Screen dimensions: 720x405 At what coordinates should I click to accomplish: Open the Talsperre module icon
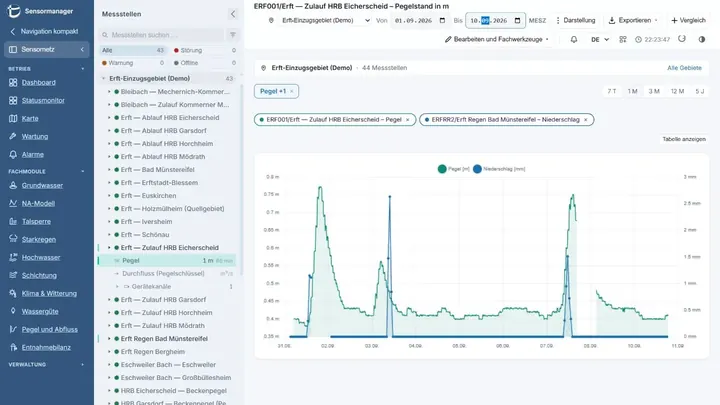pos(13,221)
